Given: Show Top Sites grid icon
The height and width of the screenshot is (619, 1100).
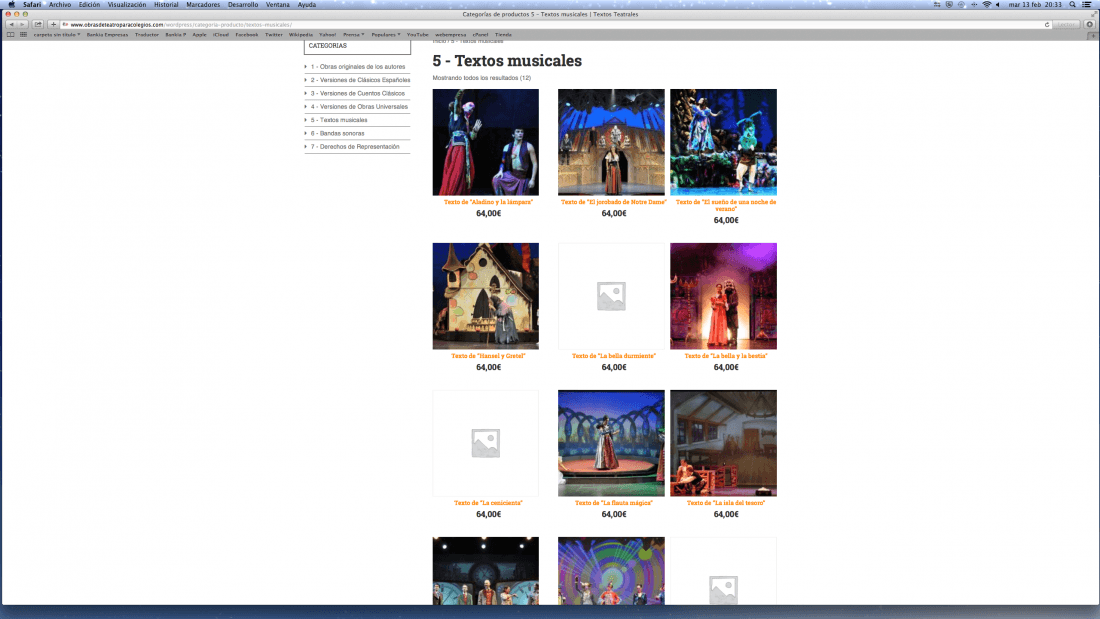Looking at the screenshot, I should point(23,34).
